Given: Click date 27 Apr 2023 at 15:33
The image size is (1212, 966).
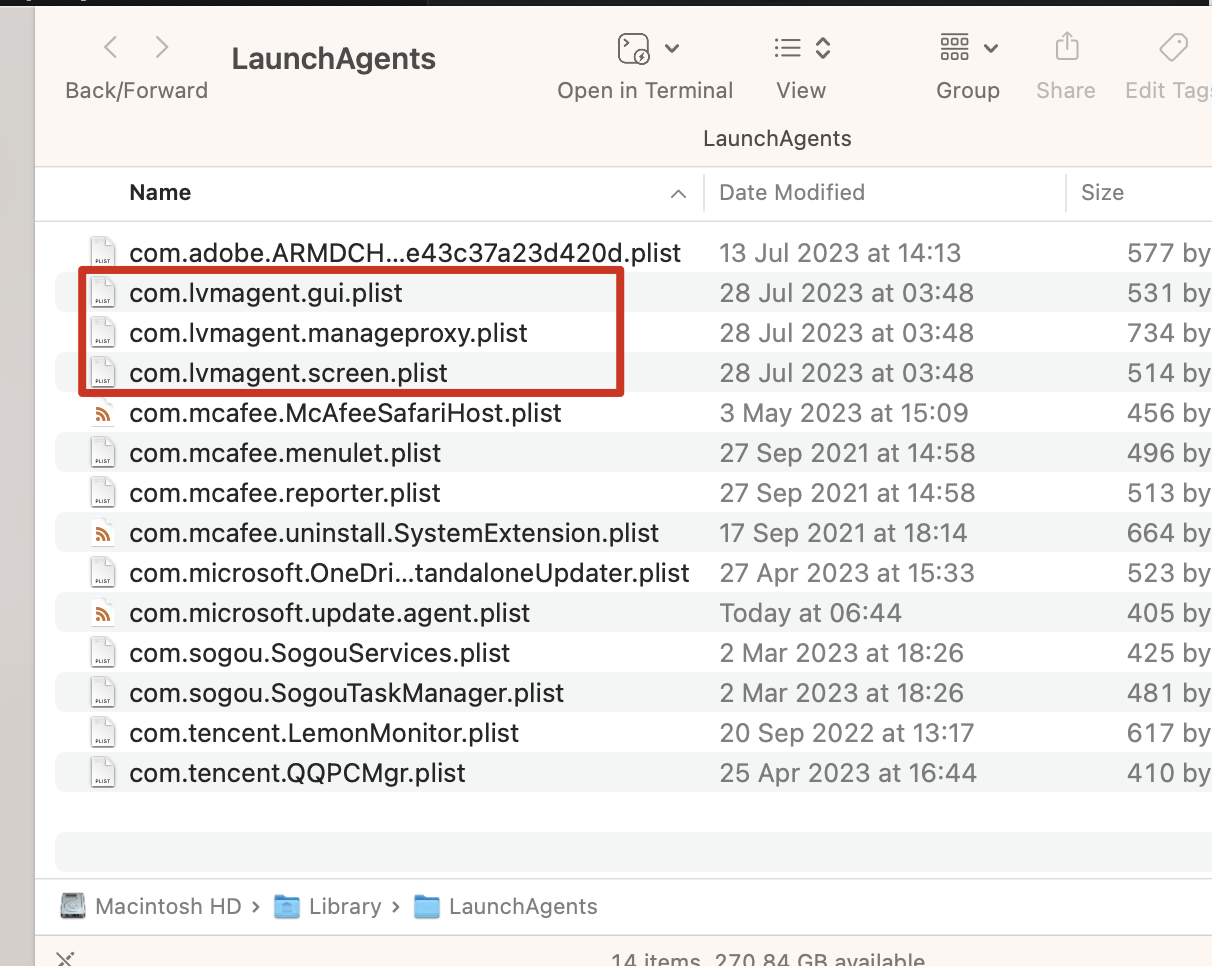Looking at the screenshot, I should (x=846, y=573).
